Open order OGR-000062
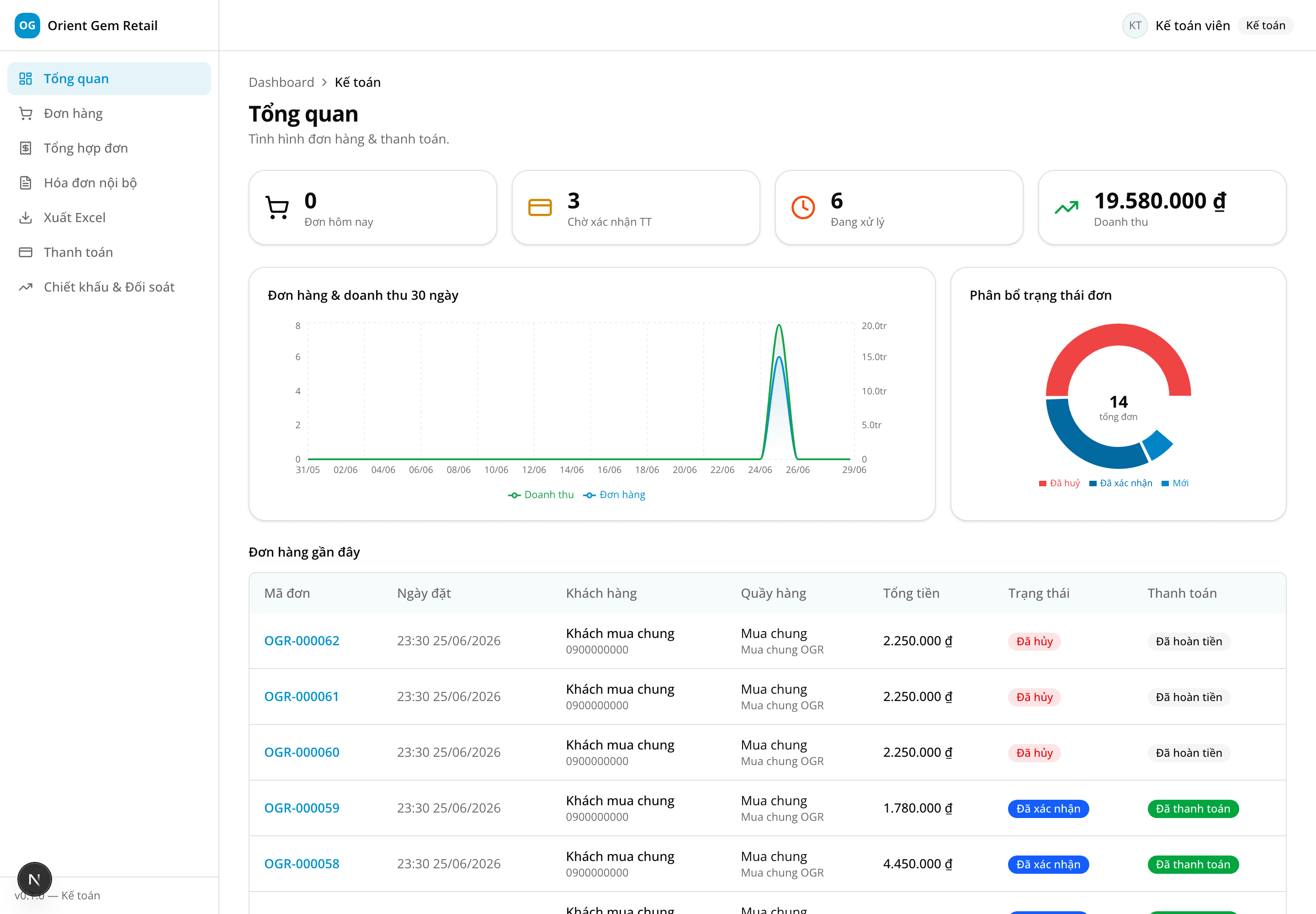Viewport: 1316px width, 914px height. tap(301, 641)
